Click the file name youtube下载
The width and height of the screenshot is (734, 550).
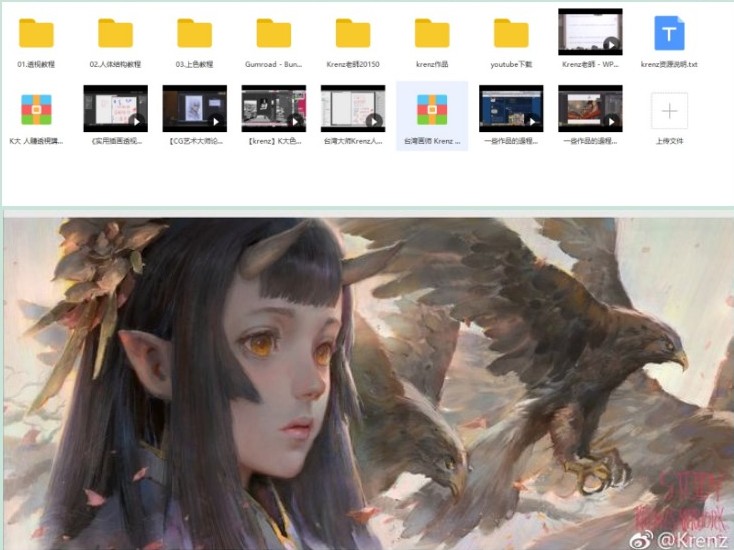[x=511, y=65]
